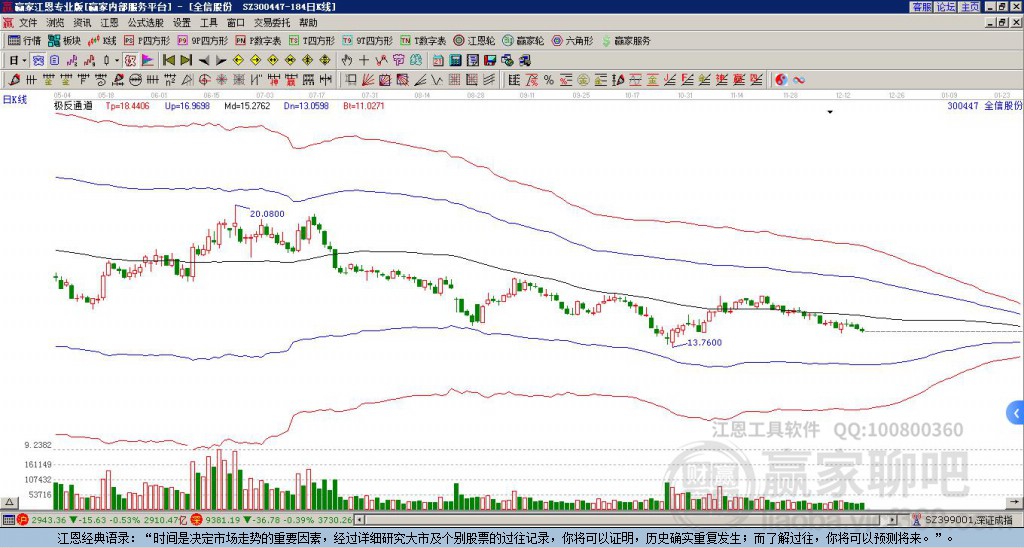Click the save floppy disk icon

[x=490, y=61]
